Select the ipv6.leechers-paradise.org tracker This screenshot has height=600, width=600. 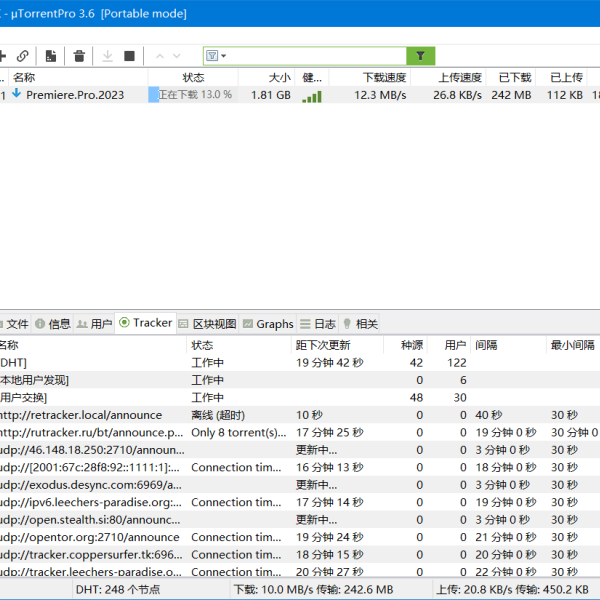(x=300, y=502)
